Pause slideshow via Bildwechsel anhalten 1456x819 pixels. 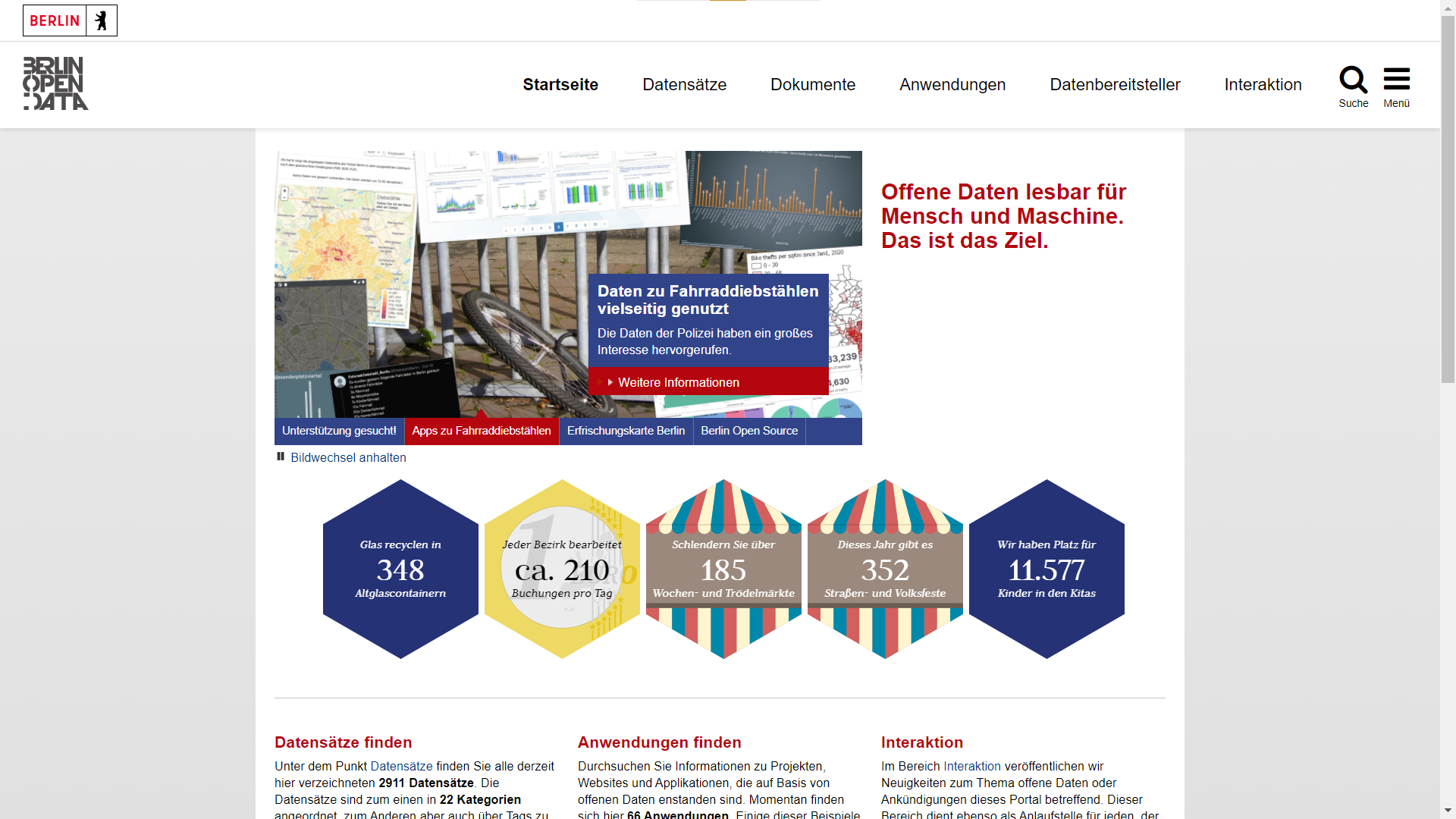tap(347, 457)
